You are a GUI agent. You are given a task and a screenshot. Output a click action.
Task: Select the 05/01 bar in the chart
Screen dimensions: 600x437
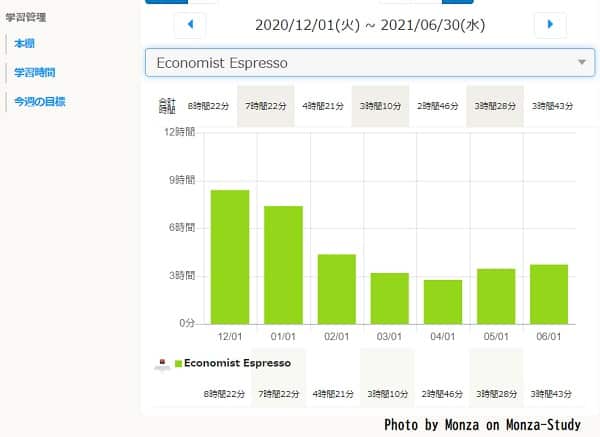coord(496,295)
